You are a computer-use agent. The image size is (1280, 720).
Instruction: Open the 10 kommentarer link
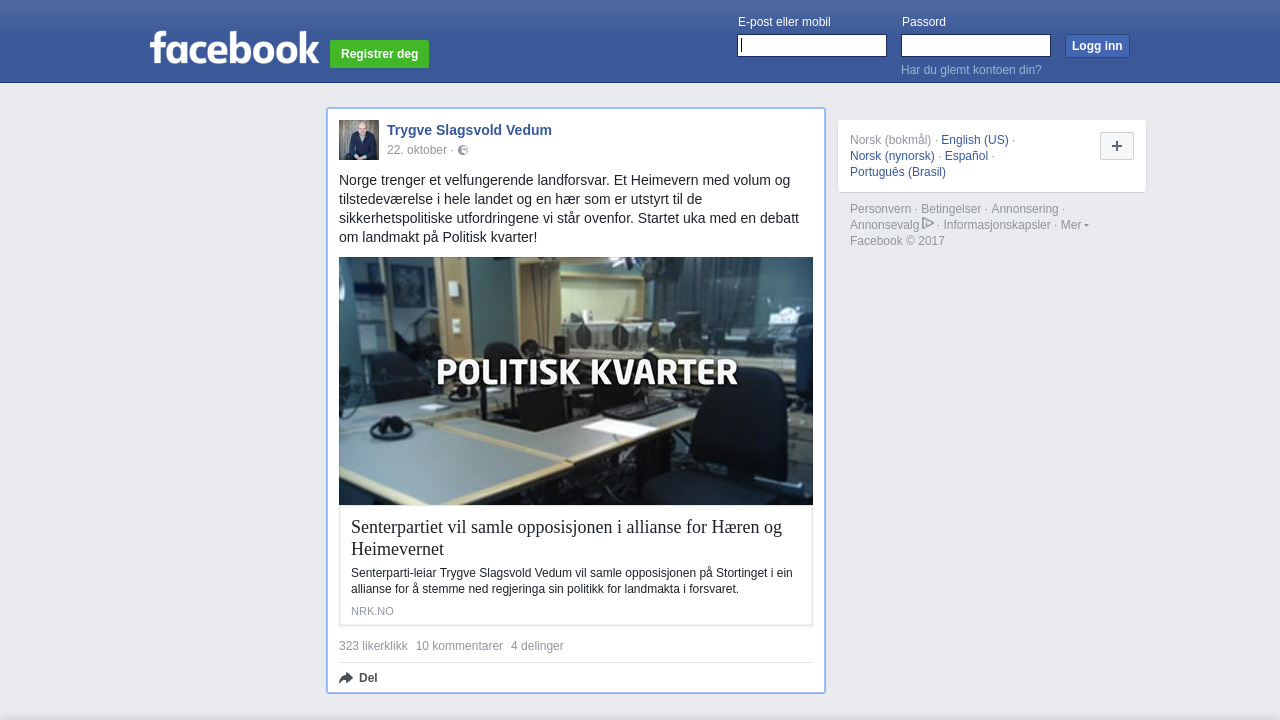pyautogui.click(x=459, y=646)
